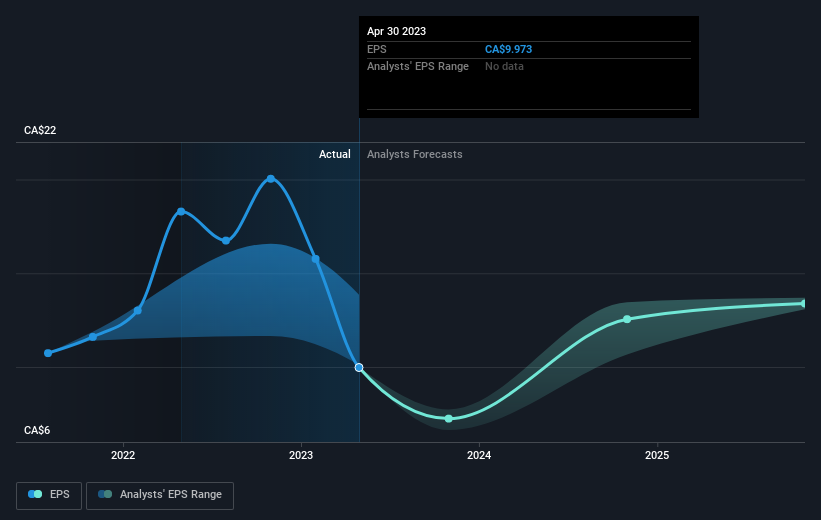The image size is (821, 520).
Task: Toggle the EPS legend series
Action: [x=49, y=495]
